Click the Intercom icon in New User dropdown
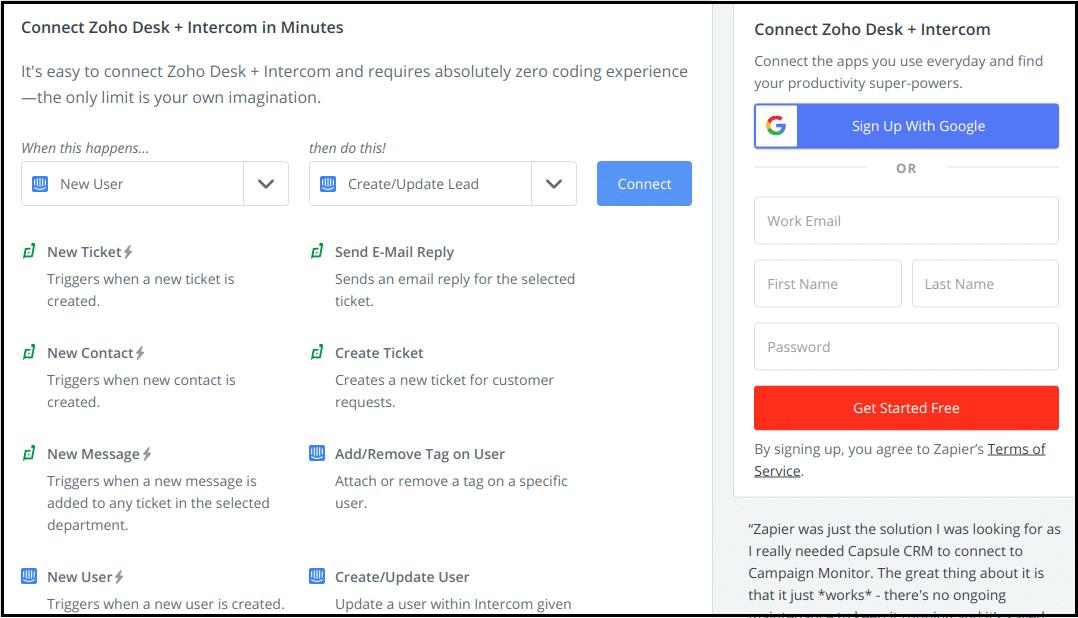 pos(41,184)
